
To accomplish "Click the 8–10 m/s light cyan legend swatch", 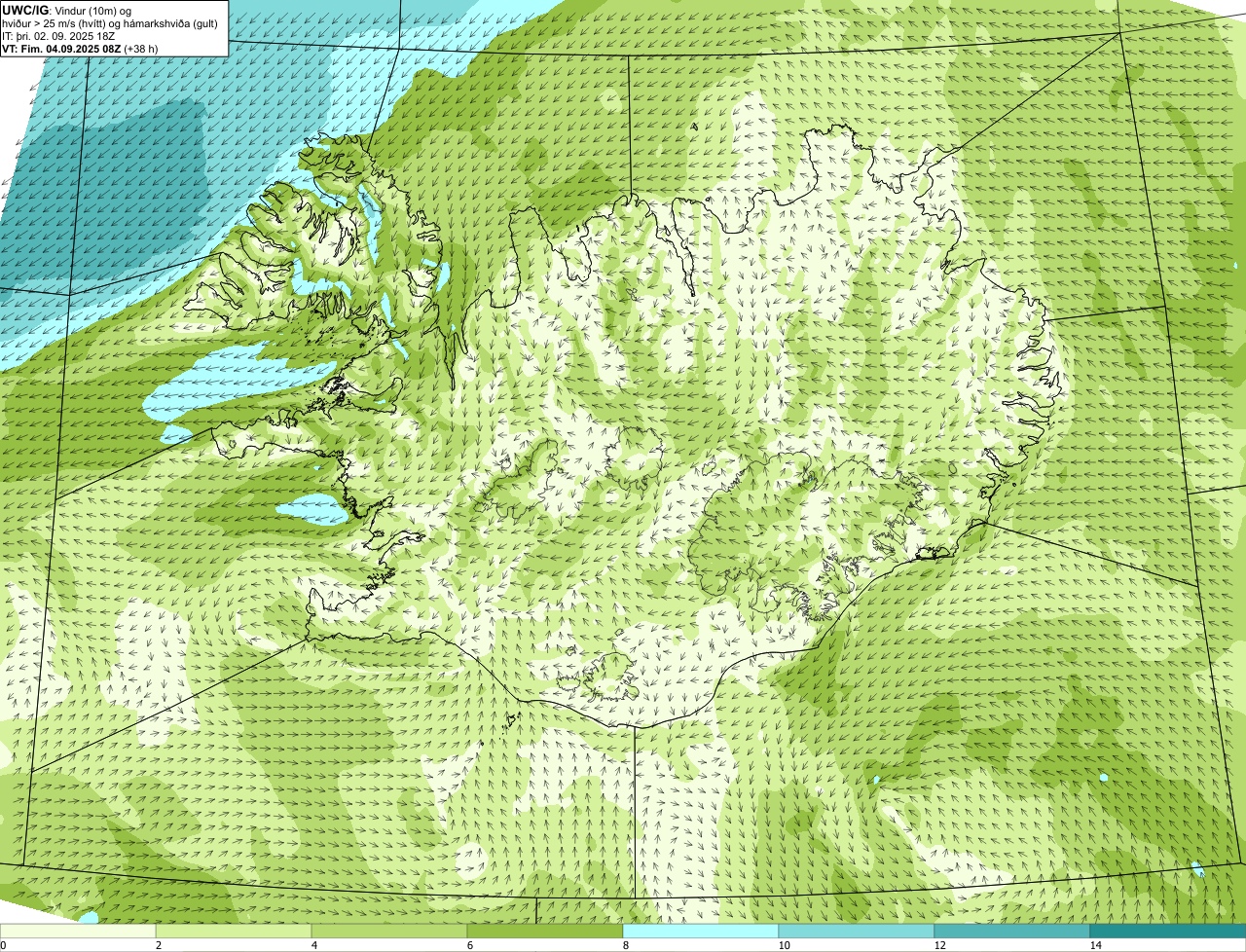I will [x=701, y=932].
